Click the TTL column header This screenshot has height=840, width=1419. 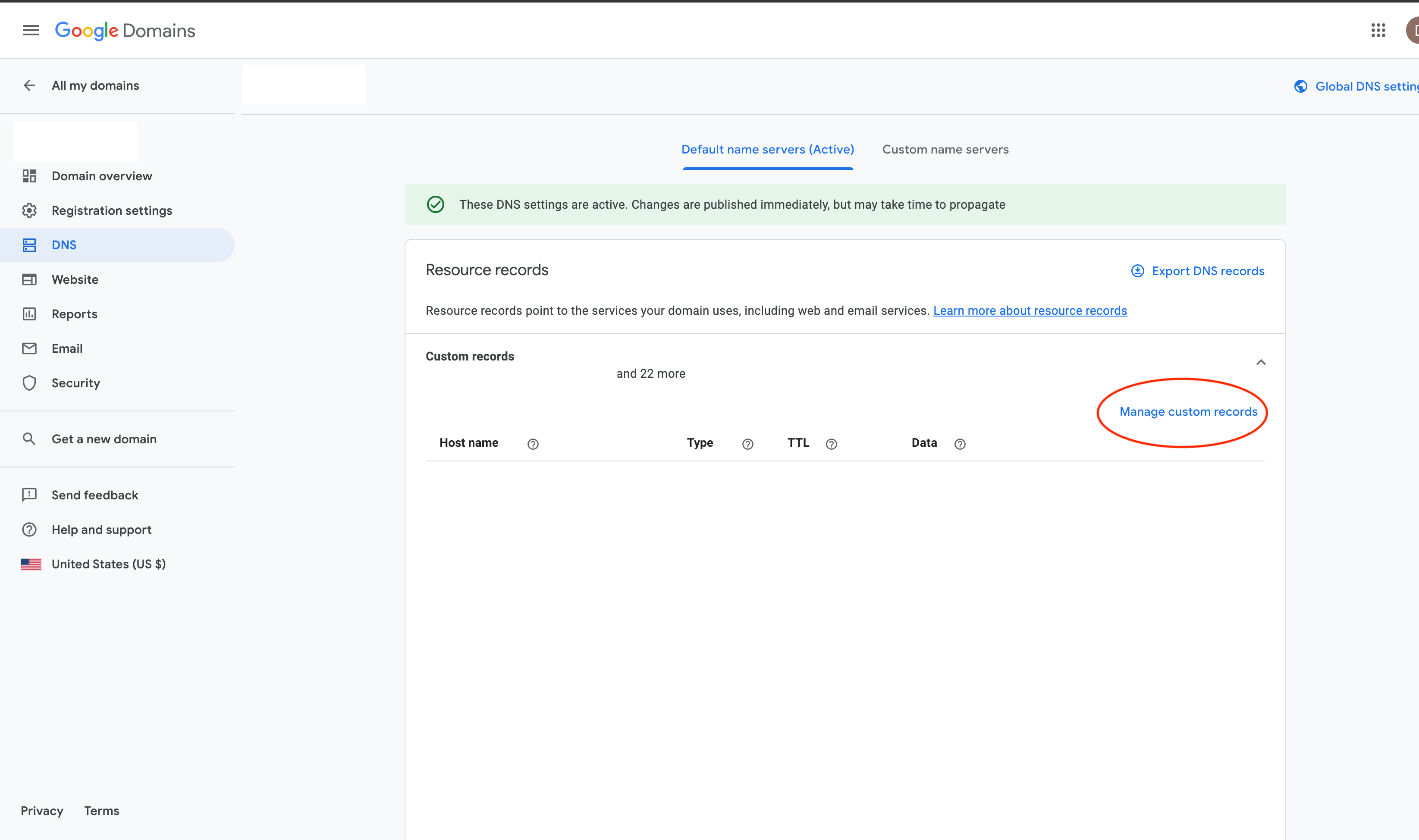tap(798, 443)
